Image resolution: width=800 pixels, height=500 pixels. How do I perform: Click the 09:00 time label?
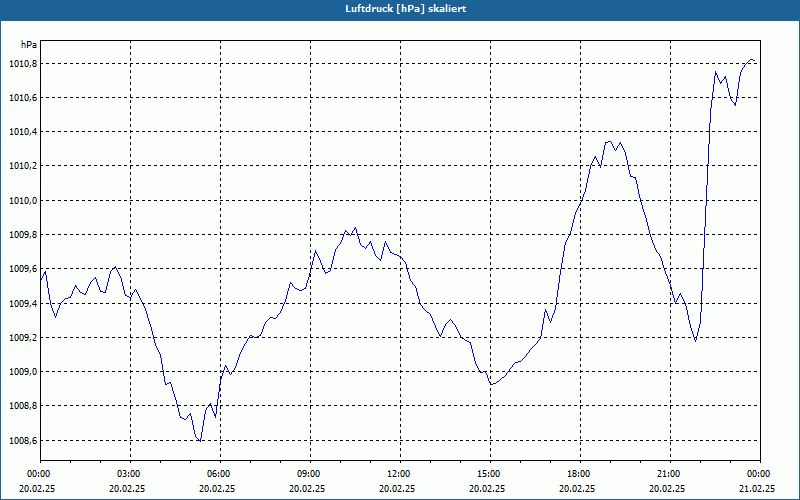coord(310,474)
